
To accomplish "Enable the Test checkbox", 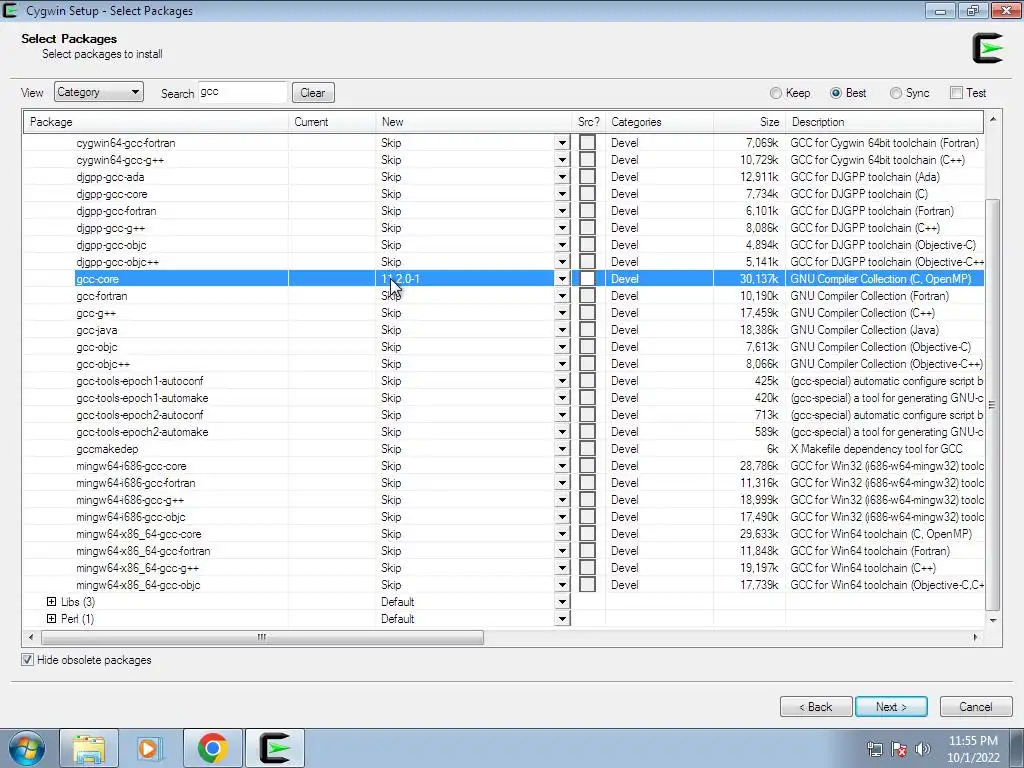I will point(957,93).
